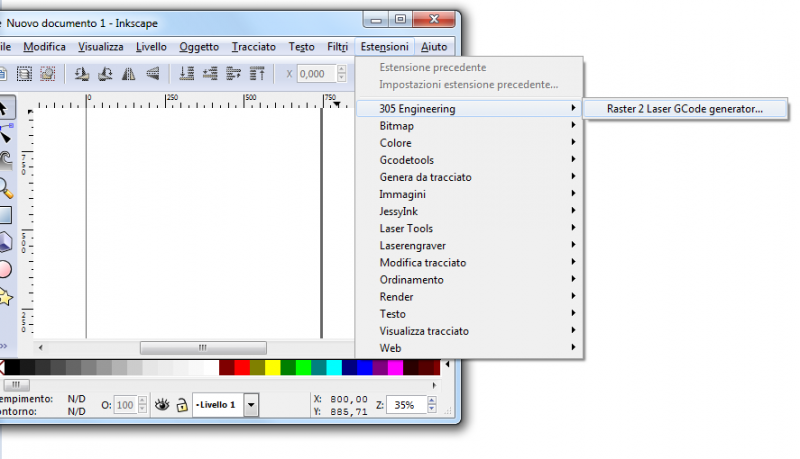This screenshot has width=800, height=459.
Task: Flip selection horizontally from toolbar
Action: click(x=130, y=73)
